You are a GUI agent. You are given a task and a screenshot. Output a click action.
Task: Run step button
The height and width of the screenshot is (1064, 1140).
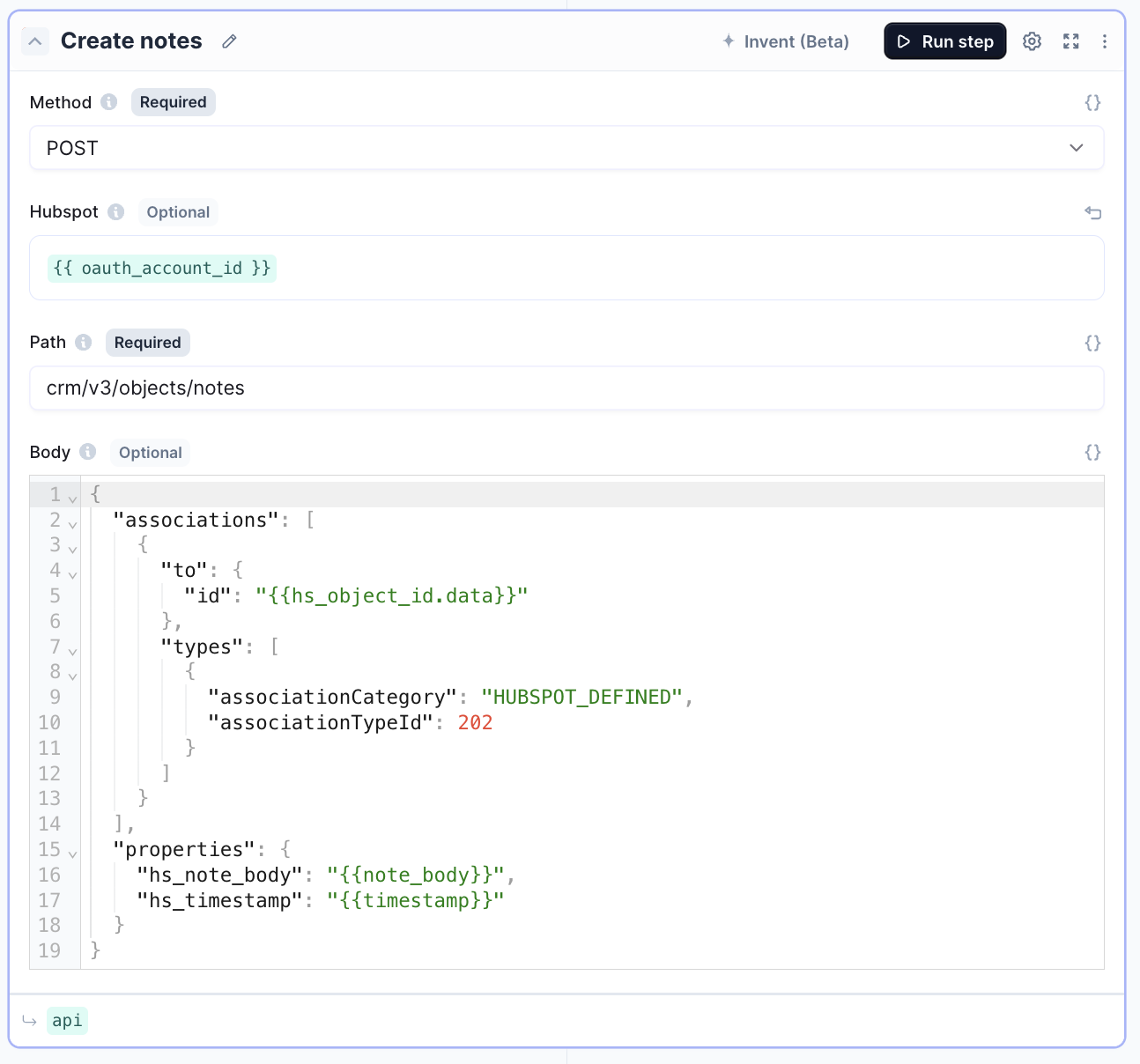click(944, 41)
